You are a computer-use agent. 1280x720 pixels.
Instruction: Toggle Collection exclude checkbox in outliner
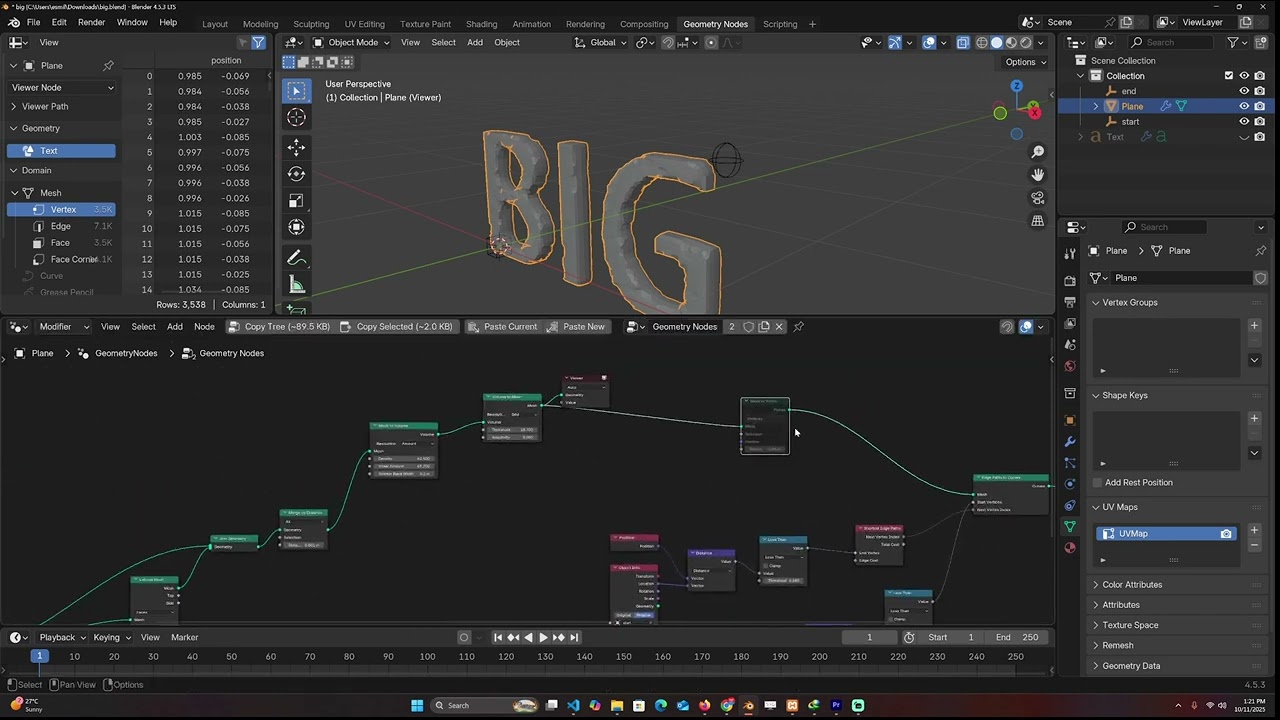[1229, 76]
